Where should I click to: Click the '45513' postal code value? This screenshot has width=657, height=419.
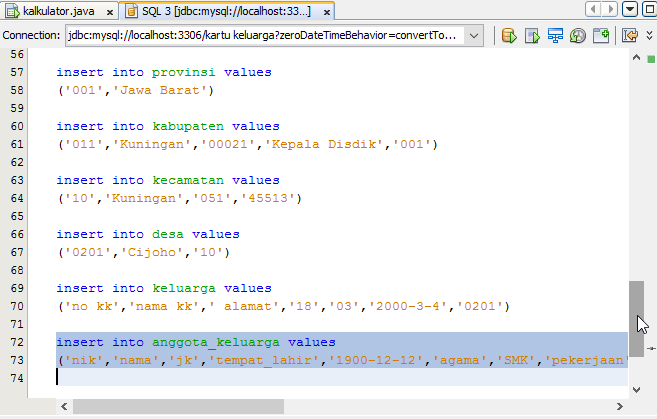(x=268, y=198)
